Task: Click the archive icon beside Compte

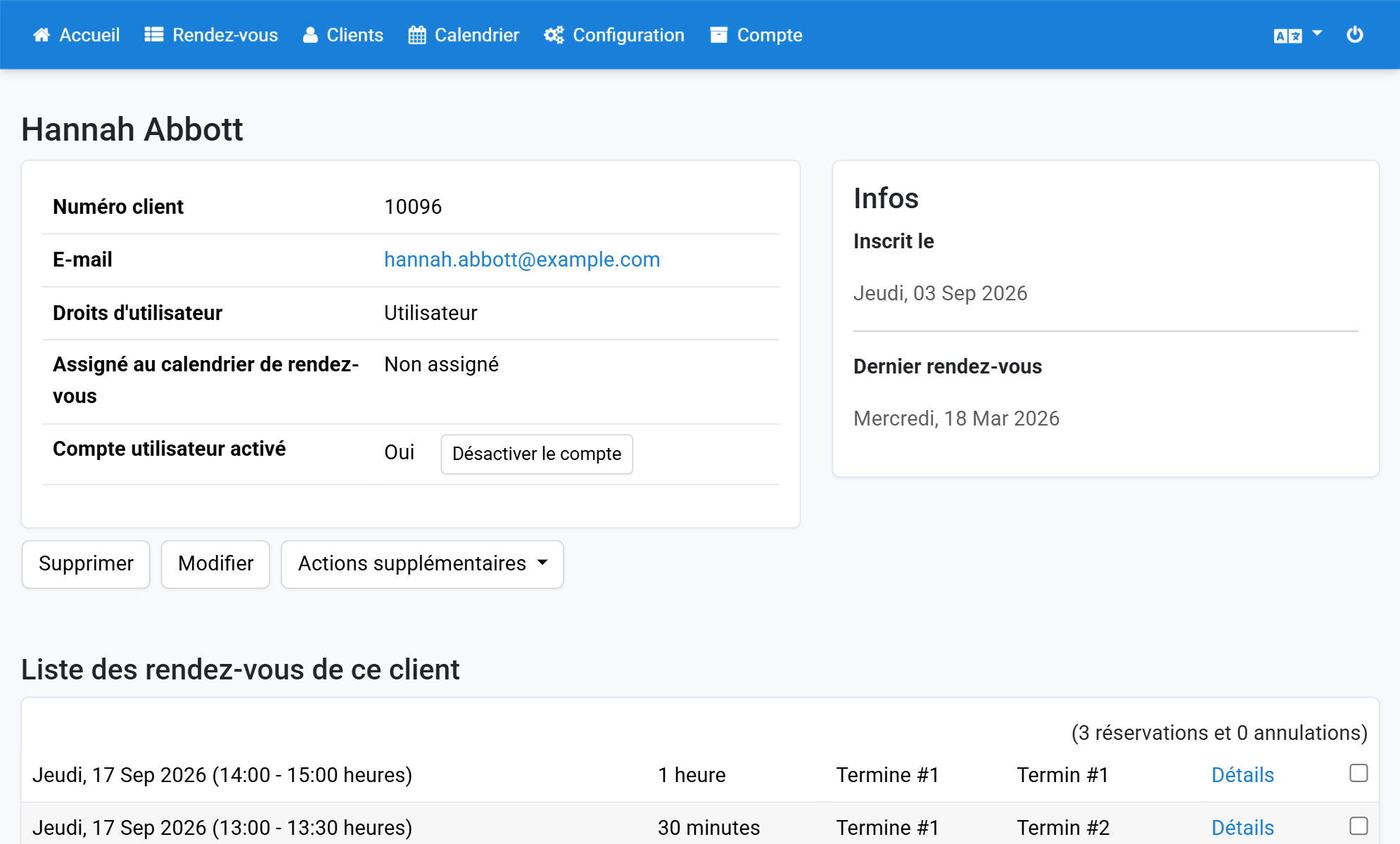Action: coord(718,35)
